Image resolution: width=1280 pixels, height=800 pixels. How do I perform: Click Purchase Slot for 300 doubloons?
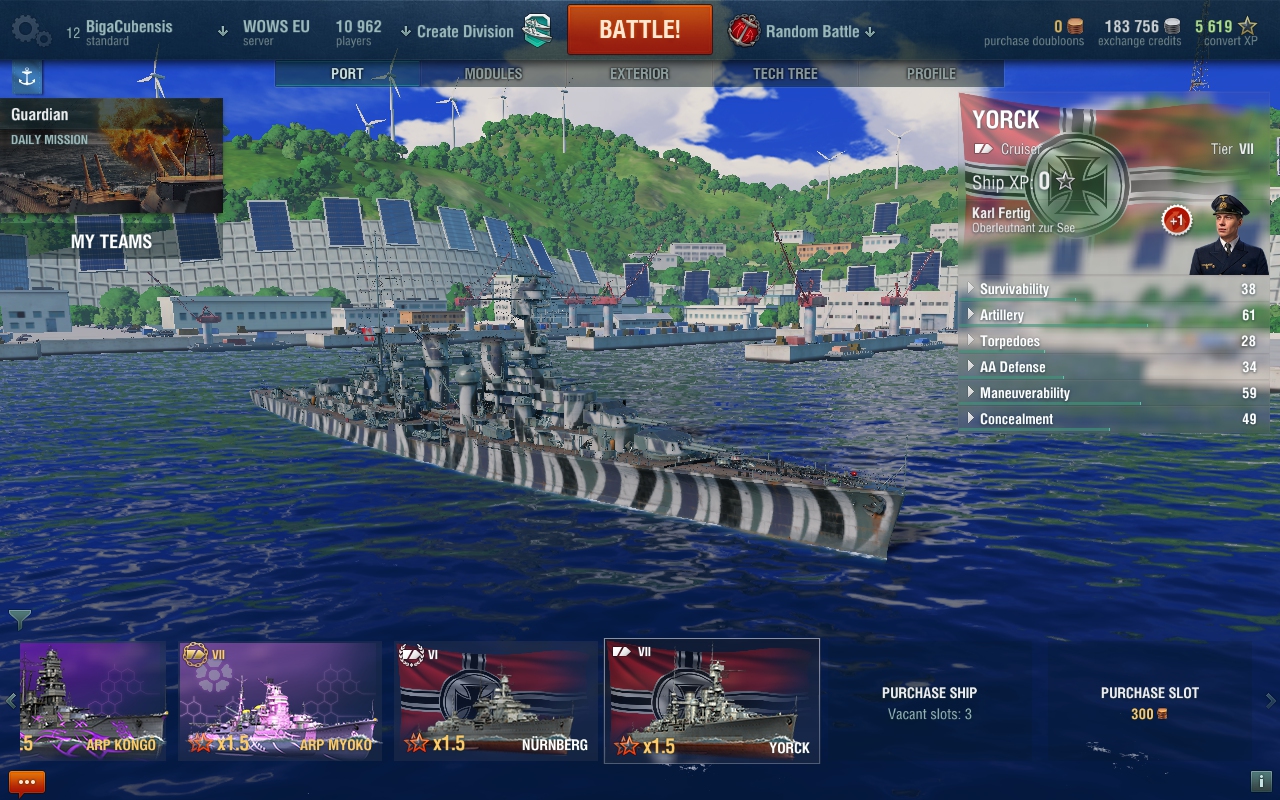tap(1149, 703)
